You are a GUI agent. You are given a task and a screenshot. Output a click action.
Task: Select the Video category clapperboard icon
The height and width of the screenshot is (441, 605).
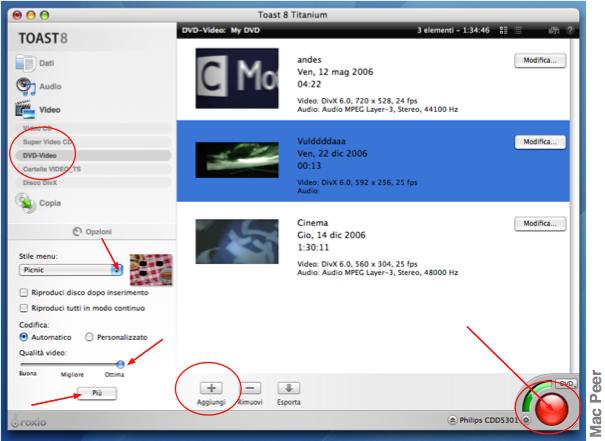coord(25,110)
